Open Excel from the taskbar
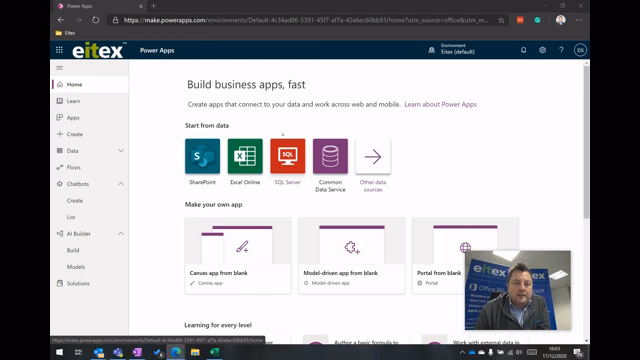This screenshot has height=360, width=640. click(215, 352)
